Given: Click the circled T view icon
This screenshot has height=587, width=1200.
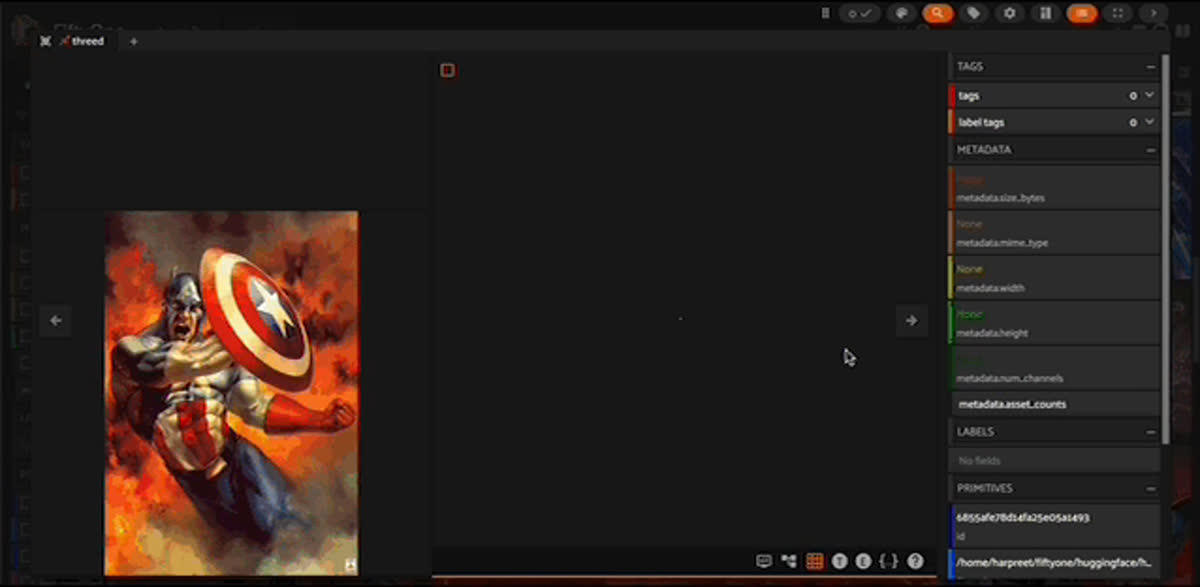Looking at the screenshot, I should click(x=840, y=562).
